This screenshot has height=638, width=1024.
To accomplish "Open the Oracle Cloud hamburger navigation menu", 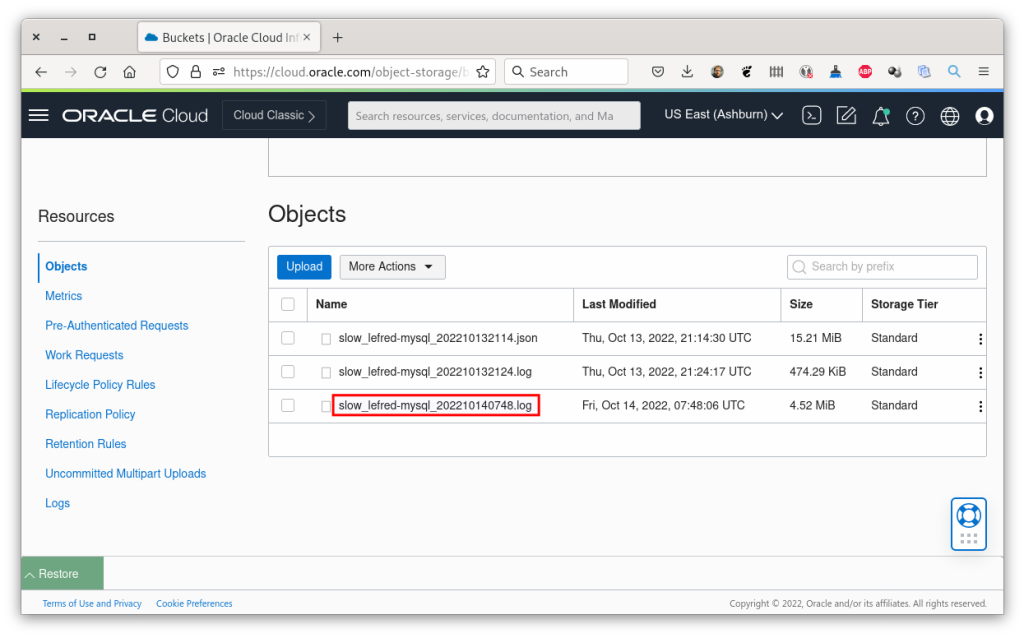I will pyautogui.click(x=39, y=116).
